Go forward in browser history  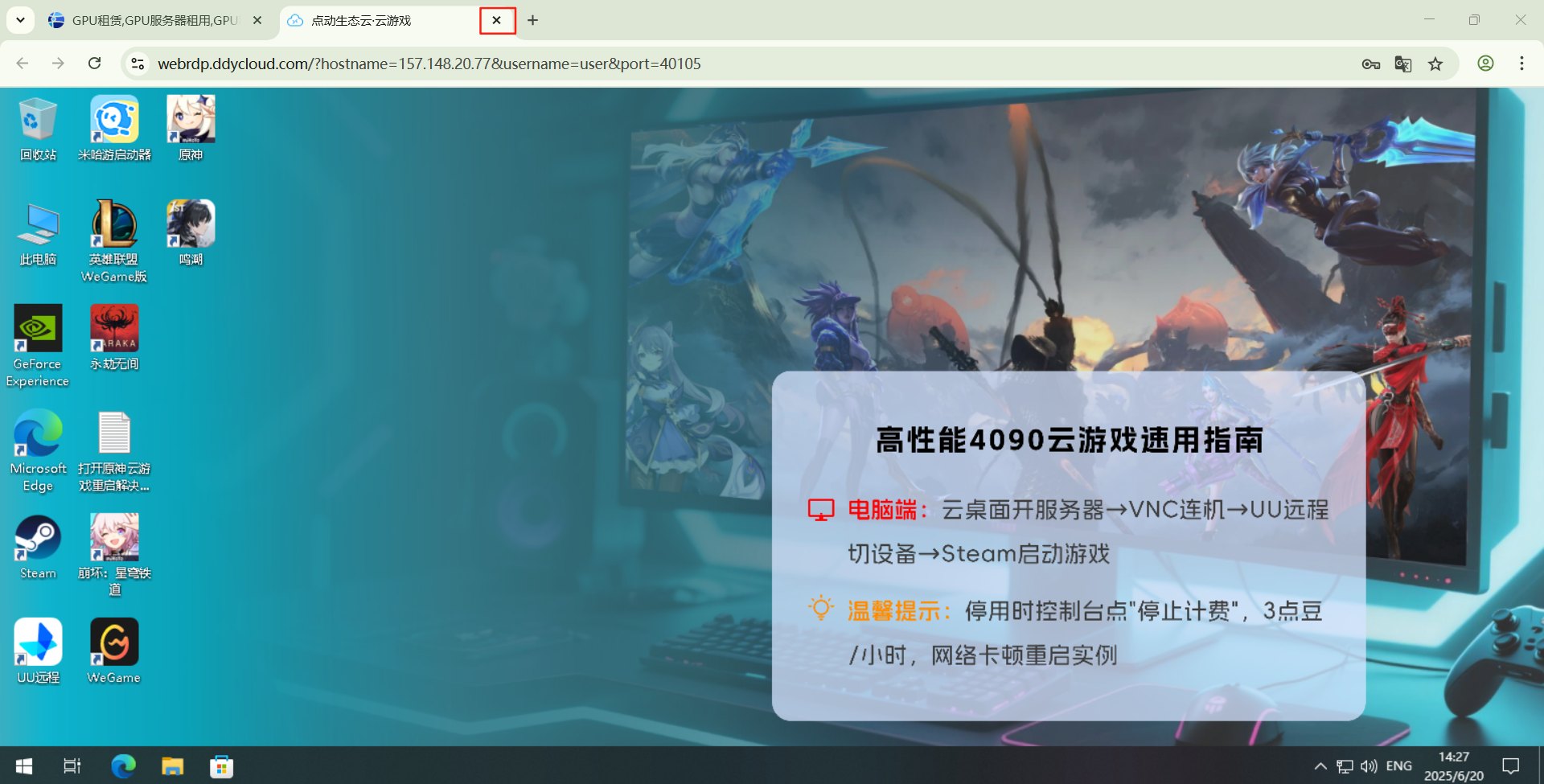[58, 64]
